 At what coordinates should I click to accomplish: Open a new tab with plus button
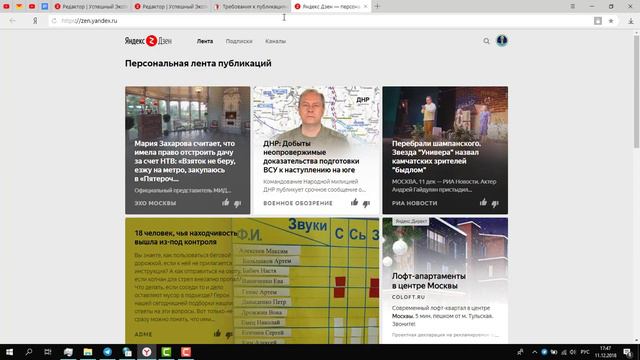click(x=377, y=6)
